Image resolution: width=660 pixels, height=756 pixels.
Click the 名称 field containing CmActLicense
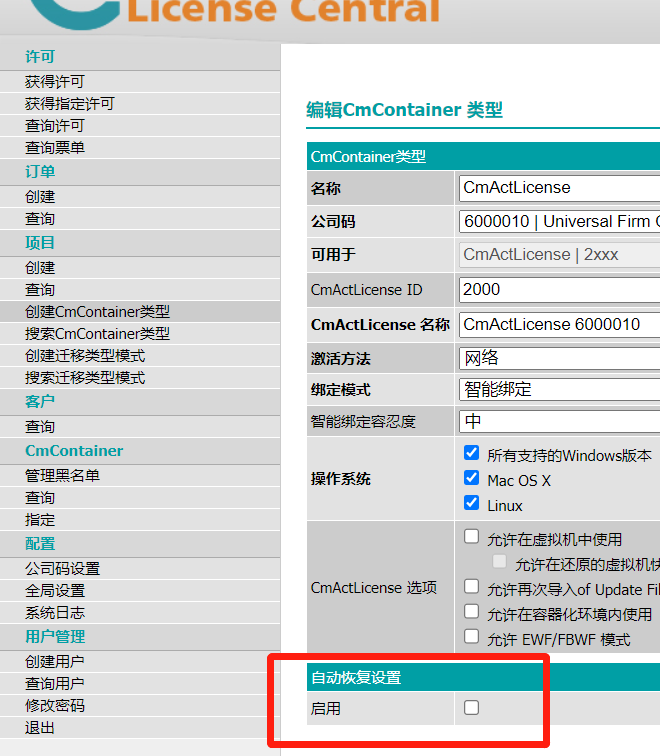[559, 188]
